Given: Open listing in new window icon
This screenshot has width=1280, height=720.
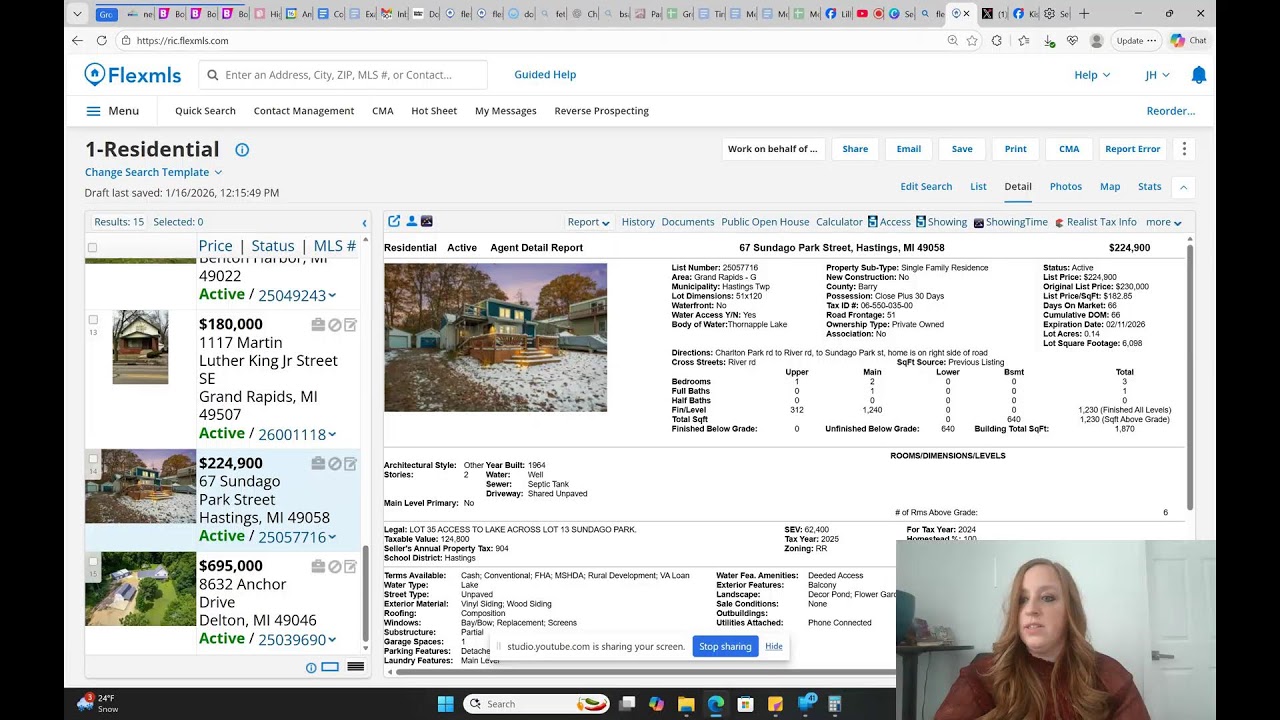Looking at the screenshot, I should pyautogui.click(x=394, y=221).
